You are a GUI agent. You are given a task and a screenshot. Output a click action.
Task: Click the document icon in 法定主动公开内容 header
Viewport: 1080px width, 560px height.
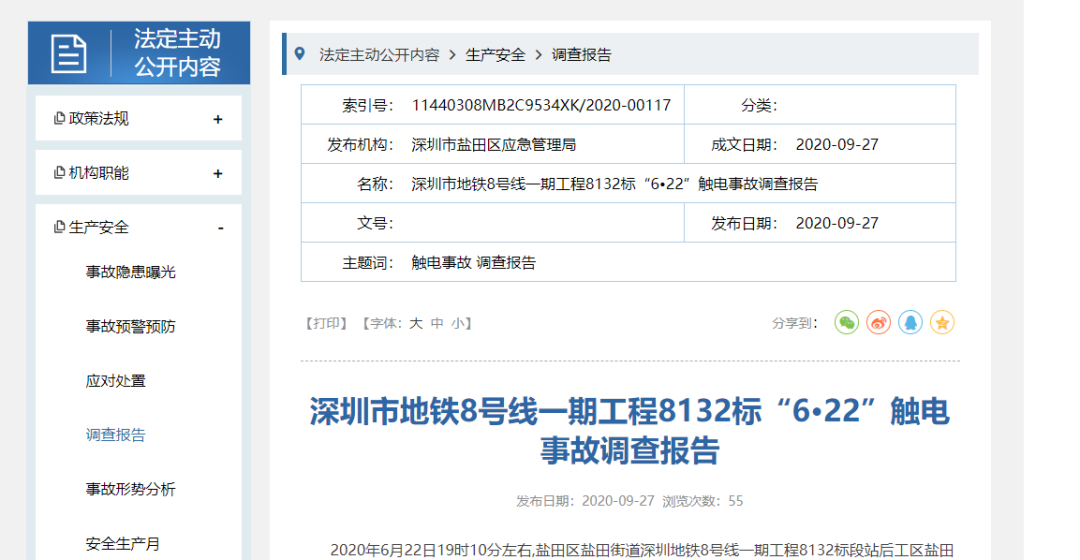(x=69, y=53)
